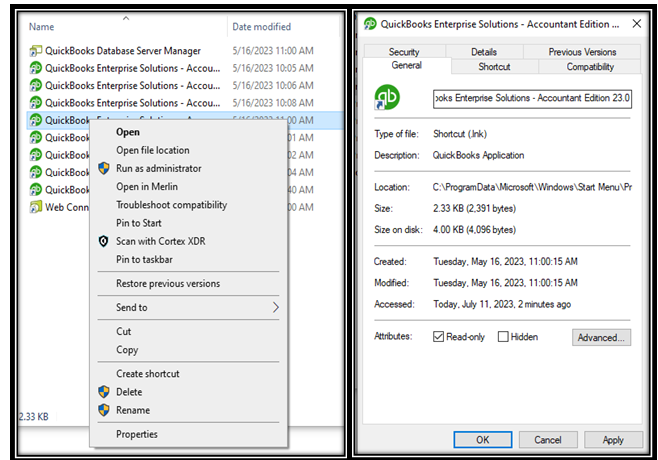The image size is (658, 460).
Task: Enable the Hidden attribute checkbox
Action: (x=503, y=337)
